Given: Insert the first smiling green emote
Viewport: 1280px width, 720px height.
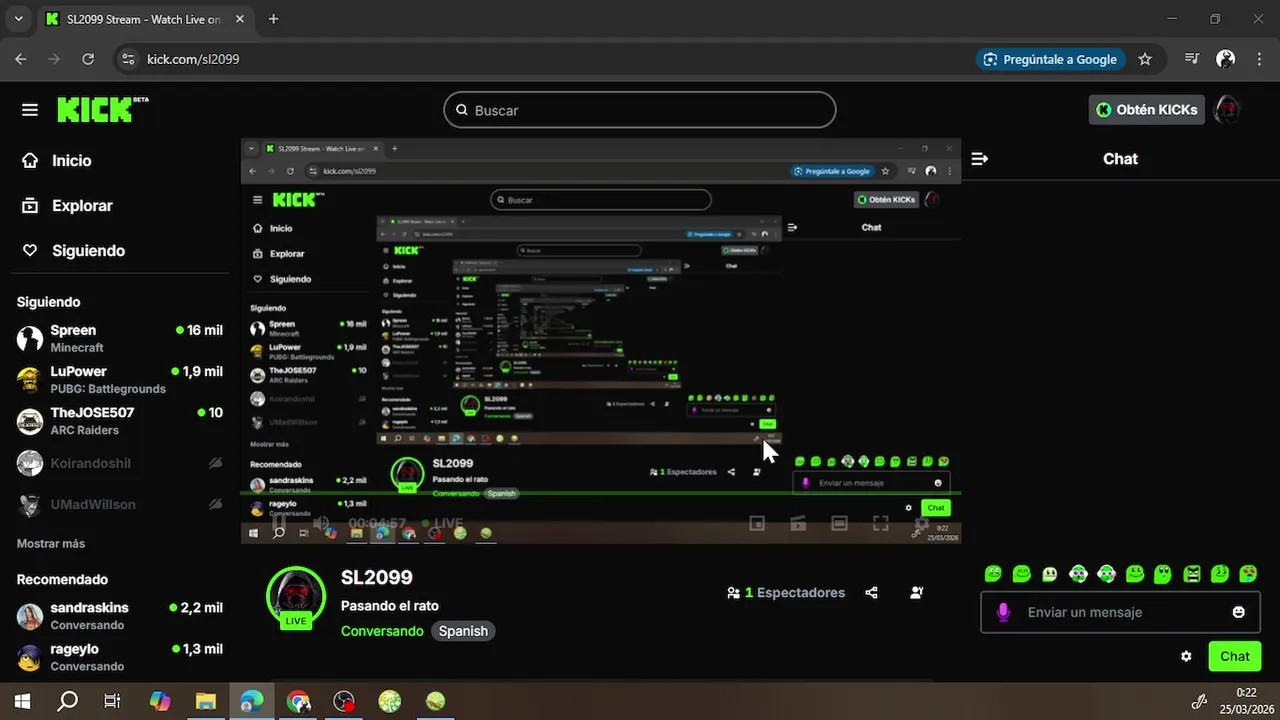Looking at the screenshot, I should (993, 574).
